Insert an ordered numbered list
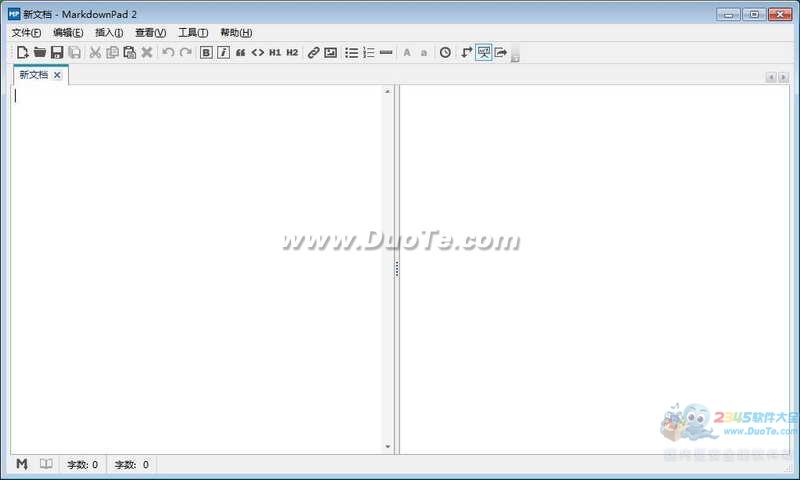The width and height of the screenshot is (800, 480). 369,52
